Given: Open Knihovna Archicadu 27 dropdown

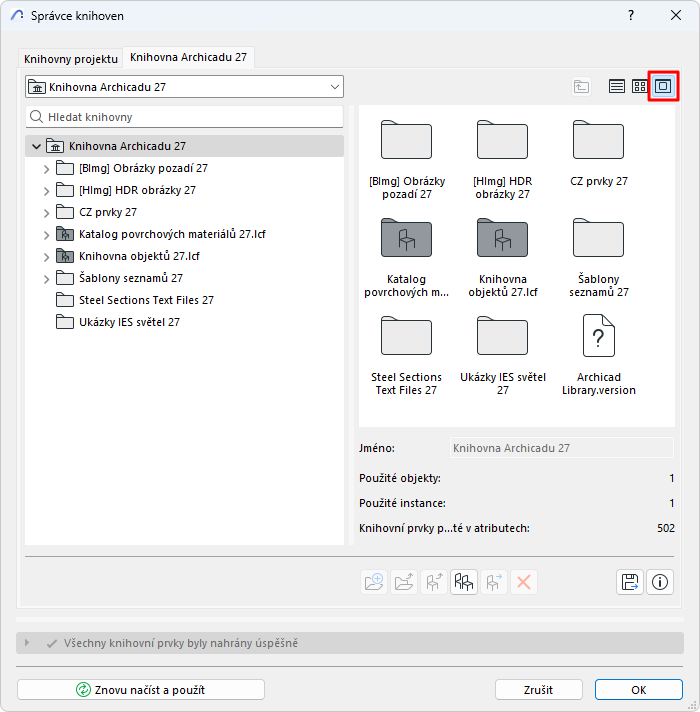Looking at the screenshot, I should coord(184,87).
